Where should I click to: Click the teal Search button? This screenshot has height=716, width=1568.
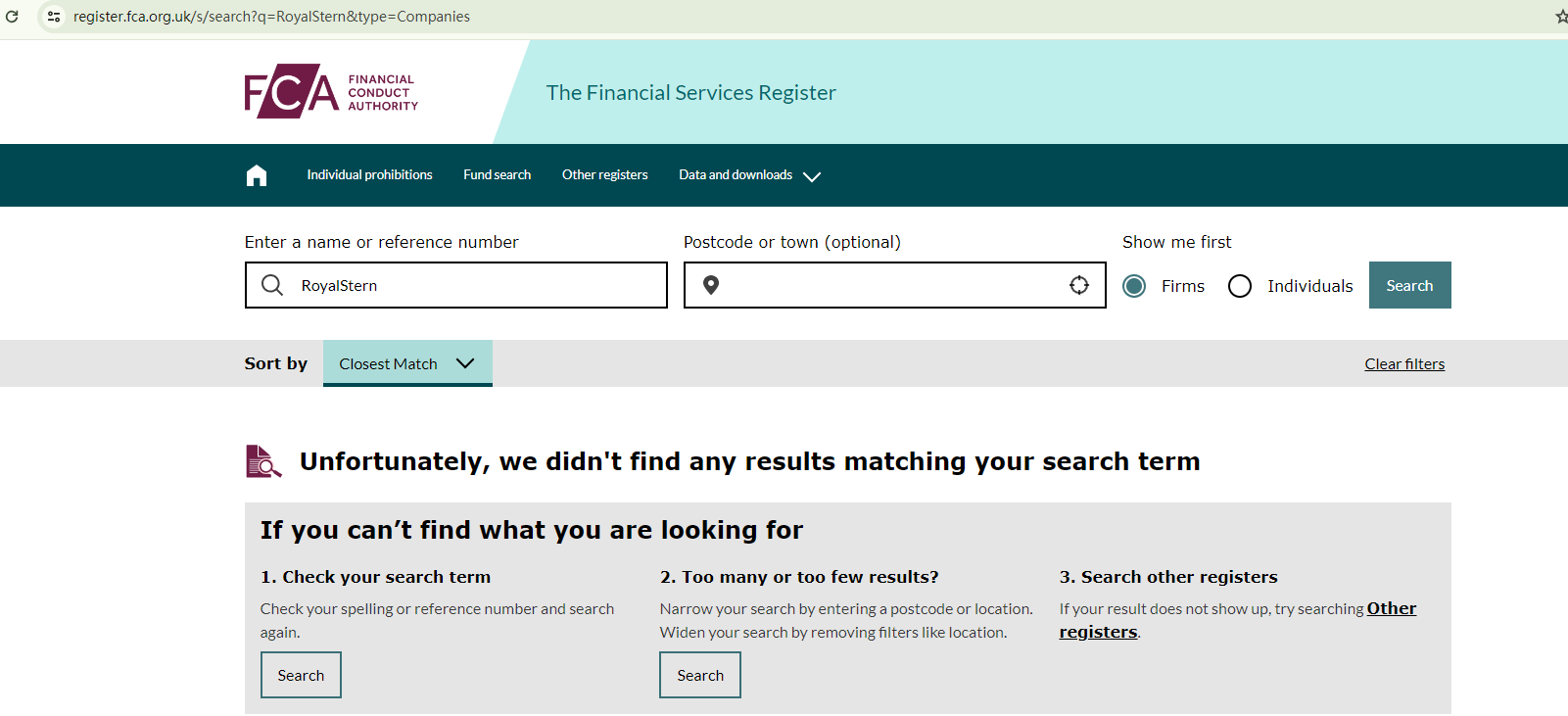coord(1409,285)
